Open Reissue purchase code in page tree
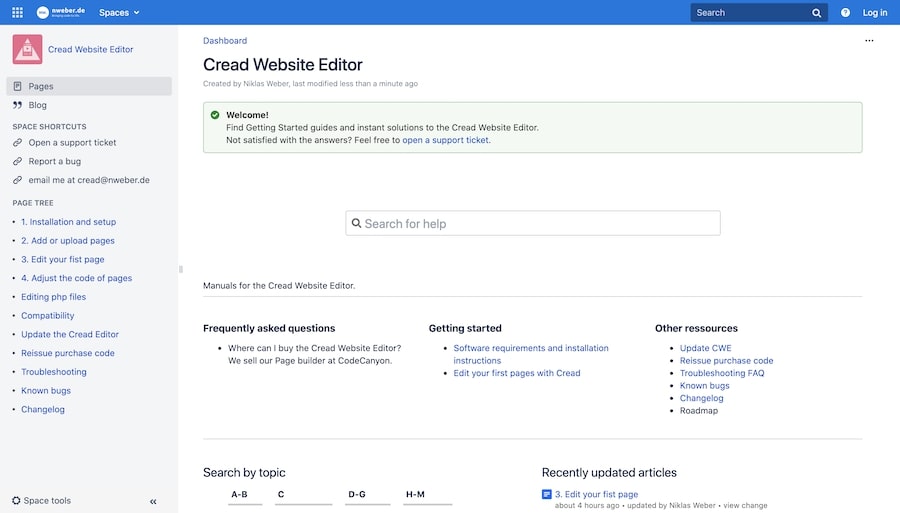The image size is (900, 513). (68, 353)
